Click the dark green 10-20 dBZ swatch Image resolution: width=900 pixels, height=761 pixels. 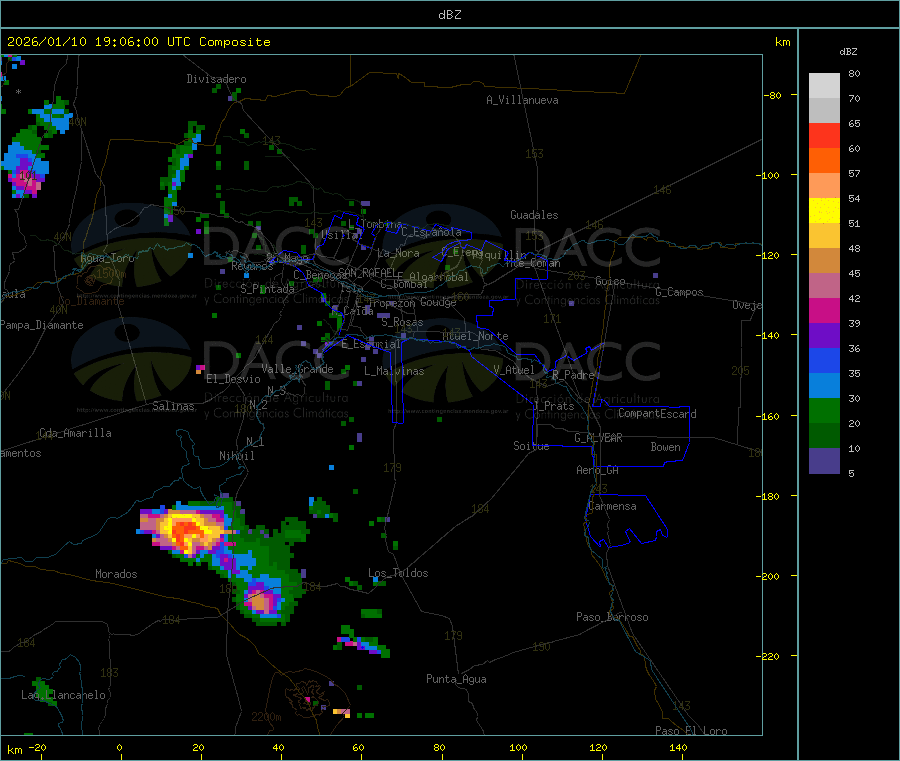pyautogui.click(x=824, y=436)
